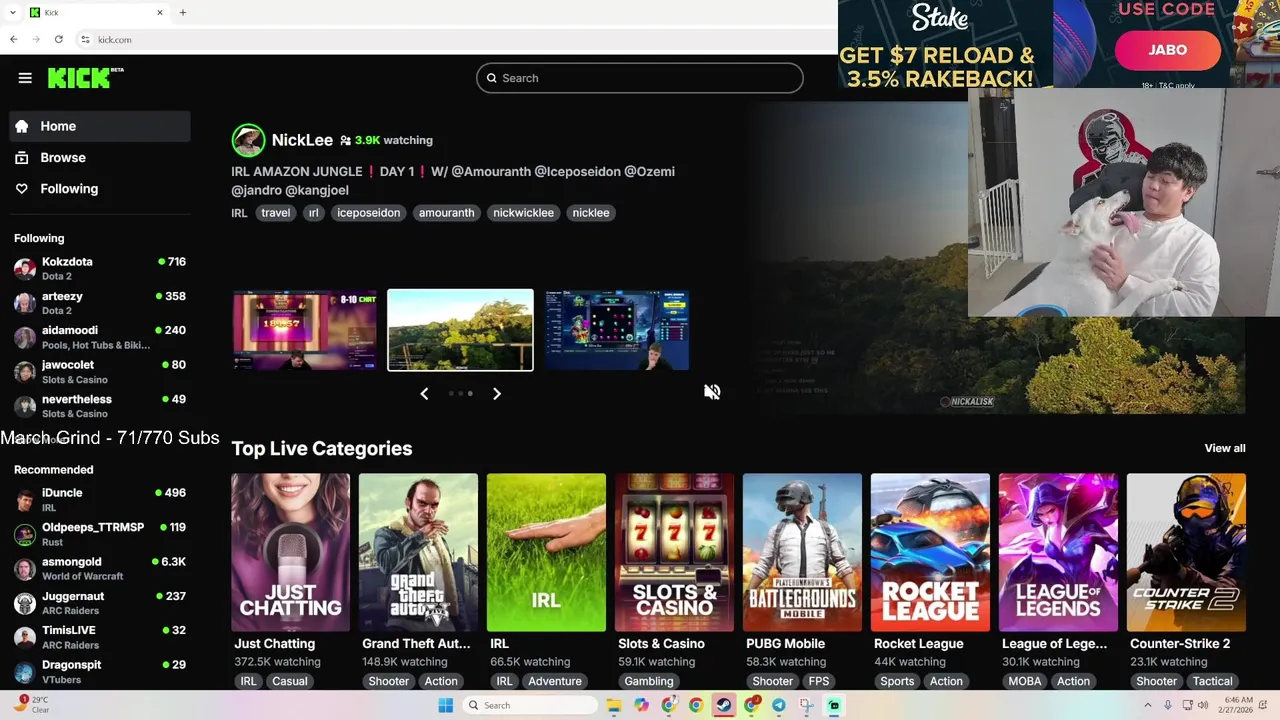Open asmongold recommended channel
Image resolution: width=1280 pixels, height=720 pixels.
coord(100,568)
